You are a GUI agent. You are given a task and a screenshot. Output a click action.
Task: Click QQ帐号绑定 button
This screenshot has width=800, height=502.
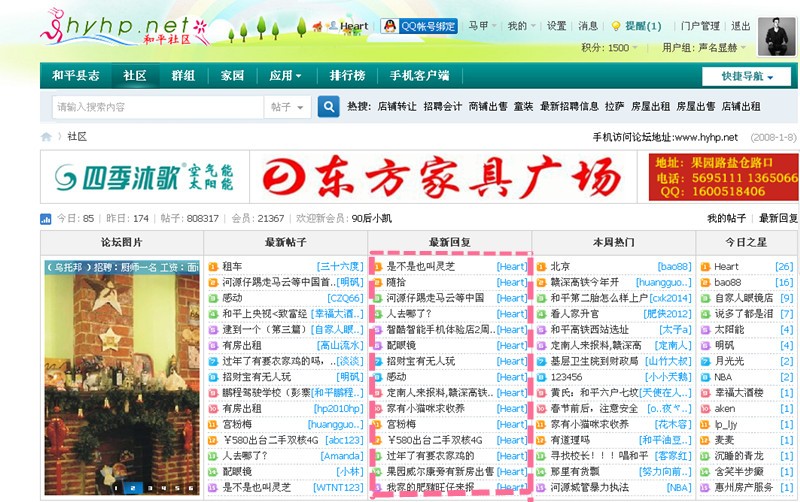pyautogui.click(x=419, y=26)
